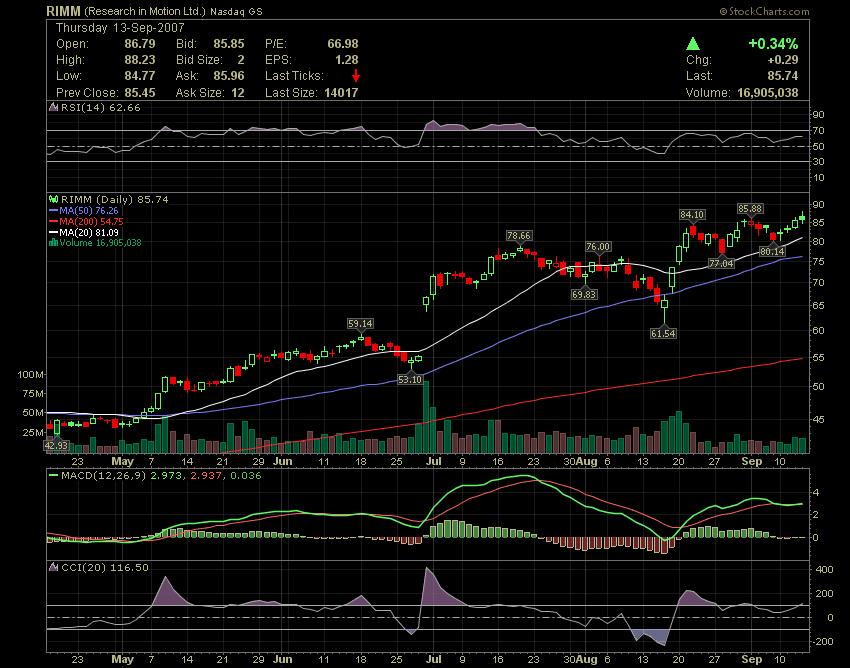Click the Volume value 16,905,038 in header
Image resolution: width=850 pixels, height=668 pixels.
pos(768,93)
